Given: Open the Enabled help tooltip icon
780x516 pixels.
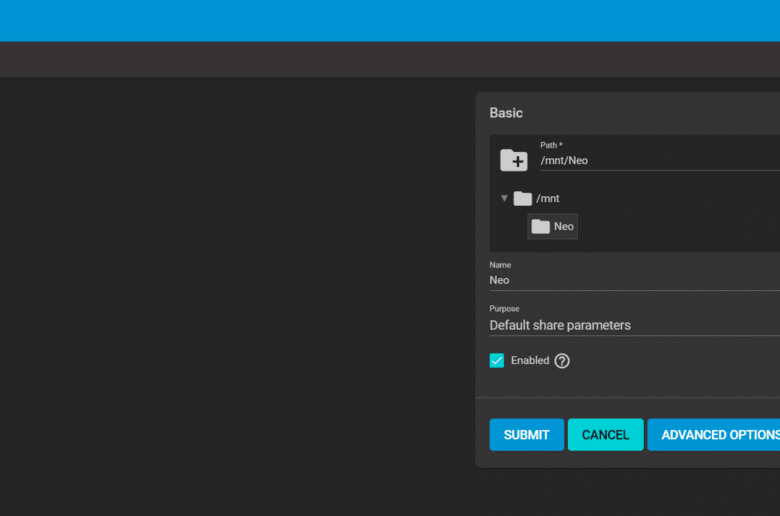Looking at the screenshot, I should click(562, 361).
